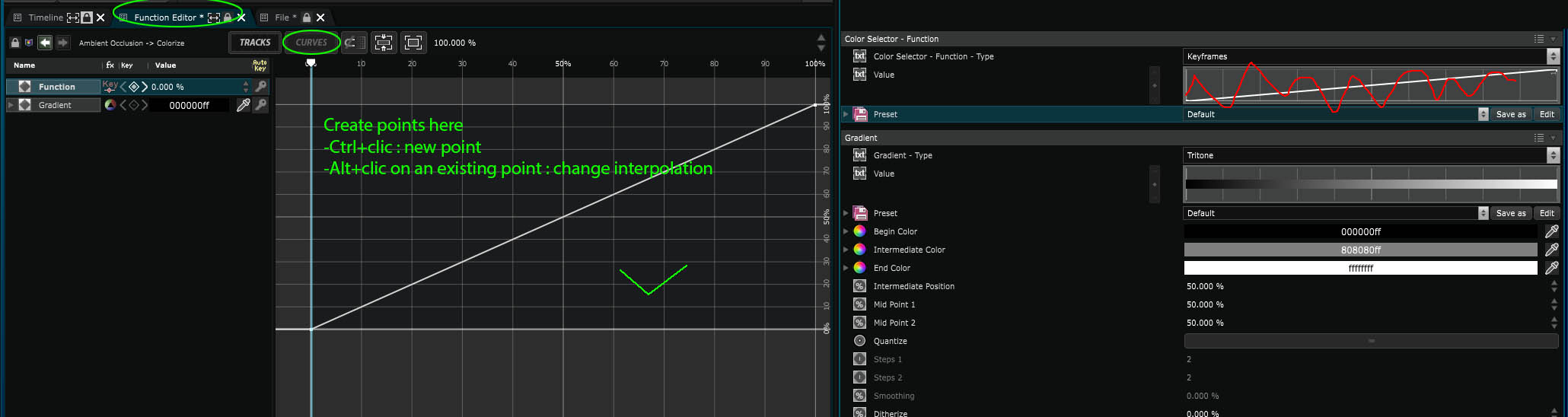
Task: Expand the Color Selector Preset row
Action: pyautogui.click(x=846, y=114)
